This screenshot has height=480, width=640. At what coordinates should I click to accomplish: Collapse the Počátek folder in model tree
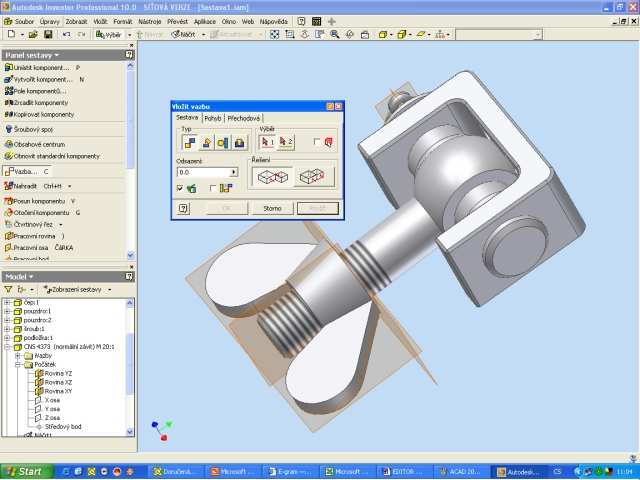18,365
